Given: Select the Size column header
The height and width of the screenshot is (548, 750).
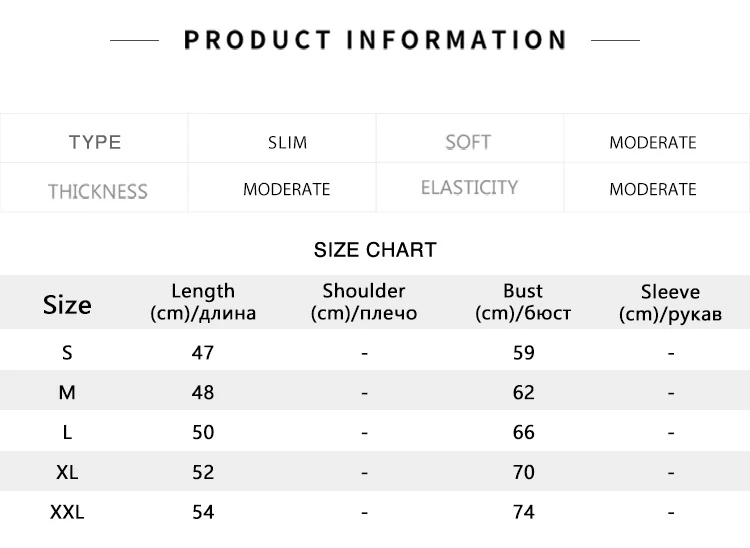Looking at the screenshot, I should [67, 304].
